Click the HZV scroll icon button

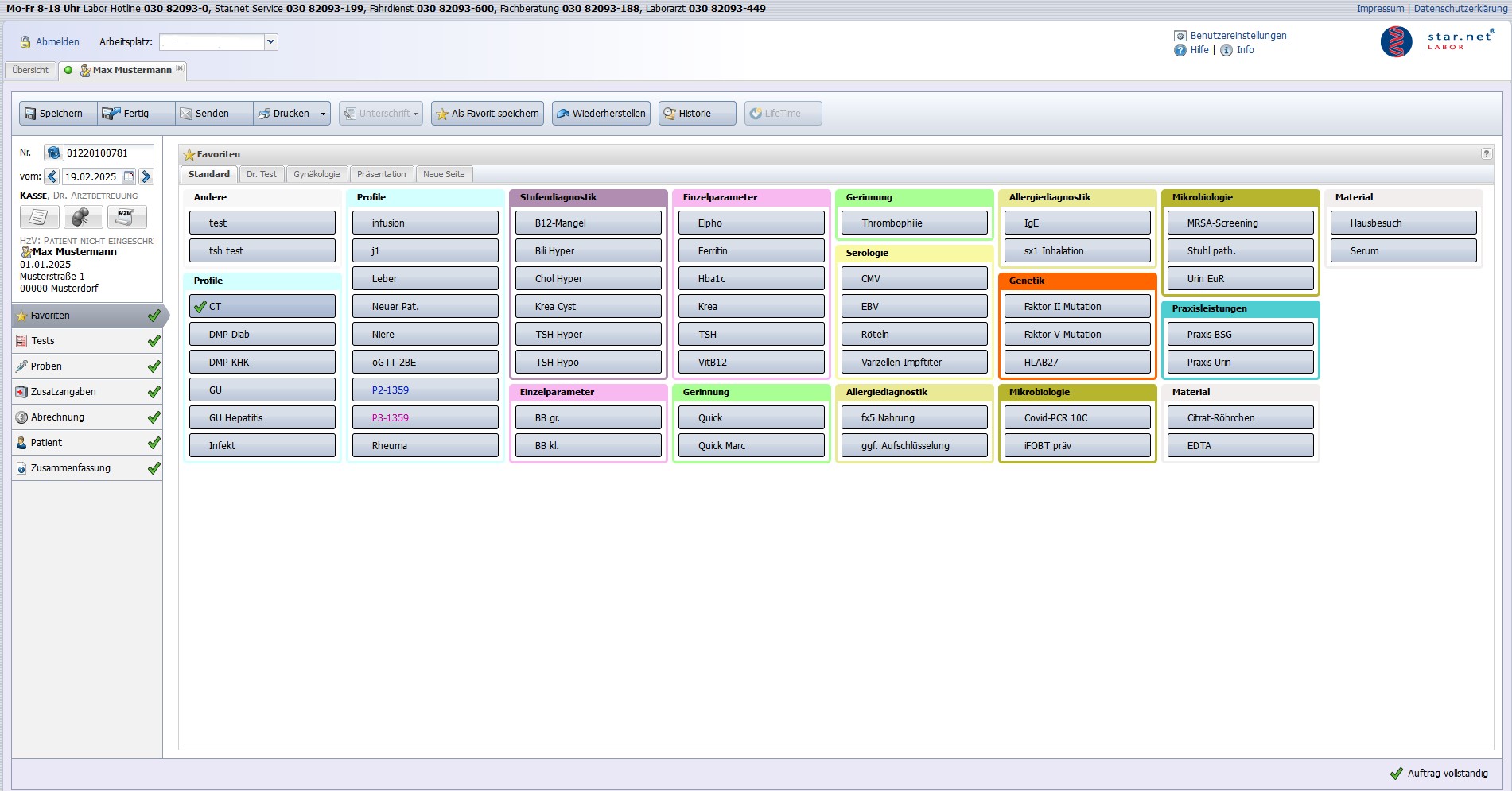(126, 217)
